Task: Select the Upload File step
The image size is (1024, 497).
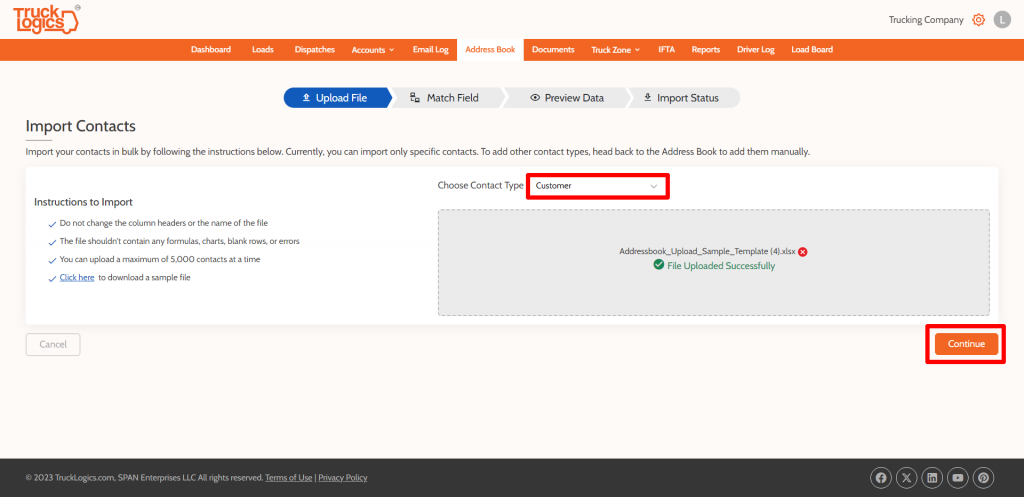Action: point(335,98)
